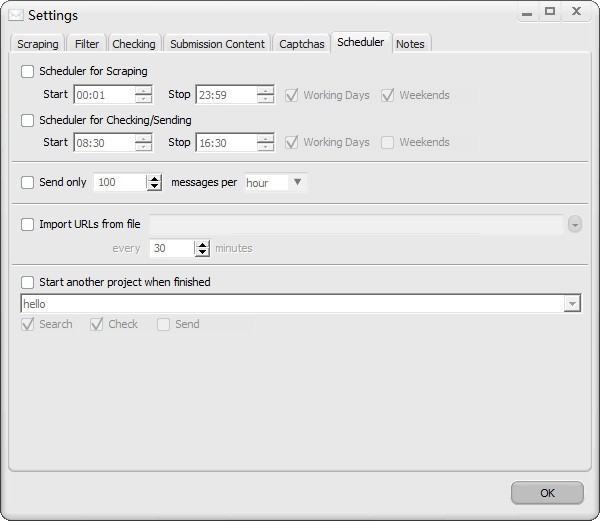Click the every 30 minutes field

click(171, 248)
